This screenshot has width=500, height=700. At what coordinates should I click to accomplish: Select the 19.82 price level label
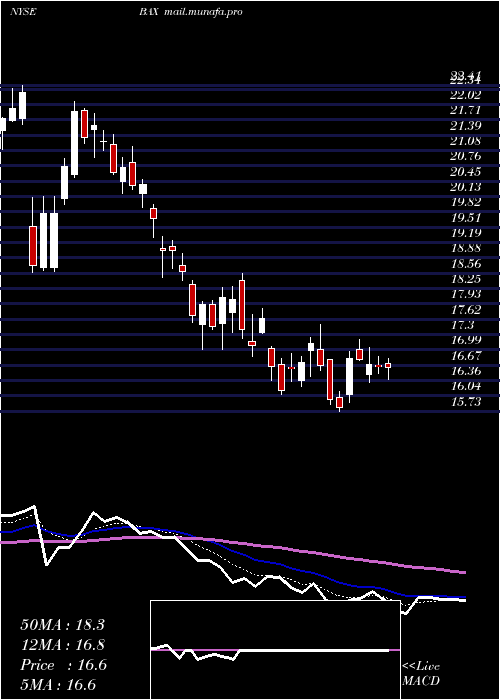point(465,202)
